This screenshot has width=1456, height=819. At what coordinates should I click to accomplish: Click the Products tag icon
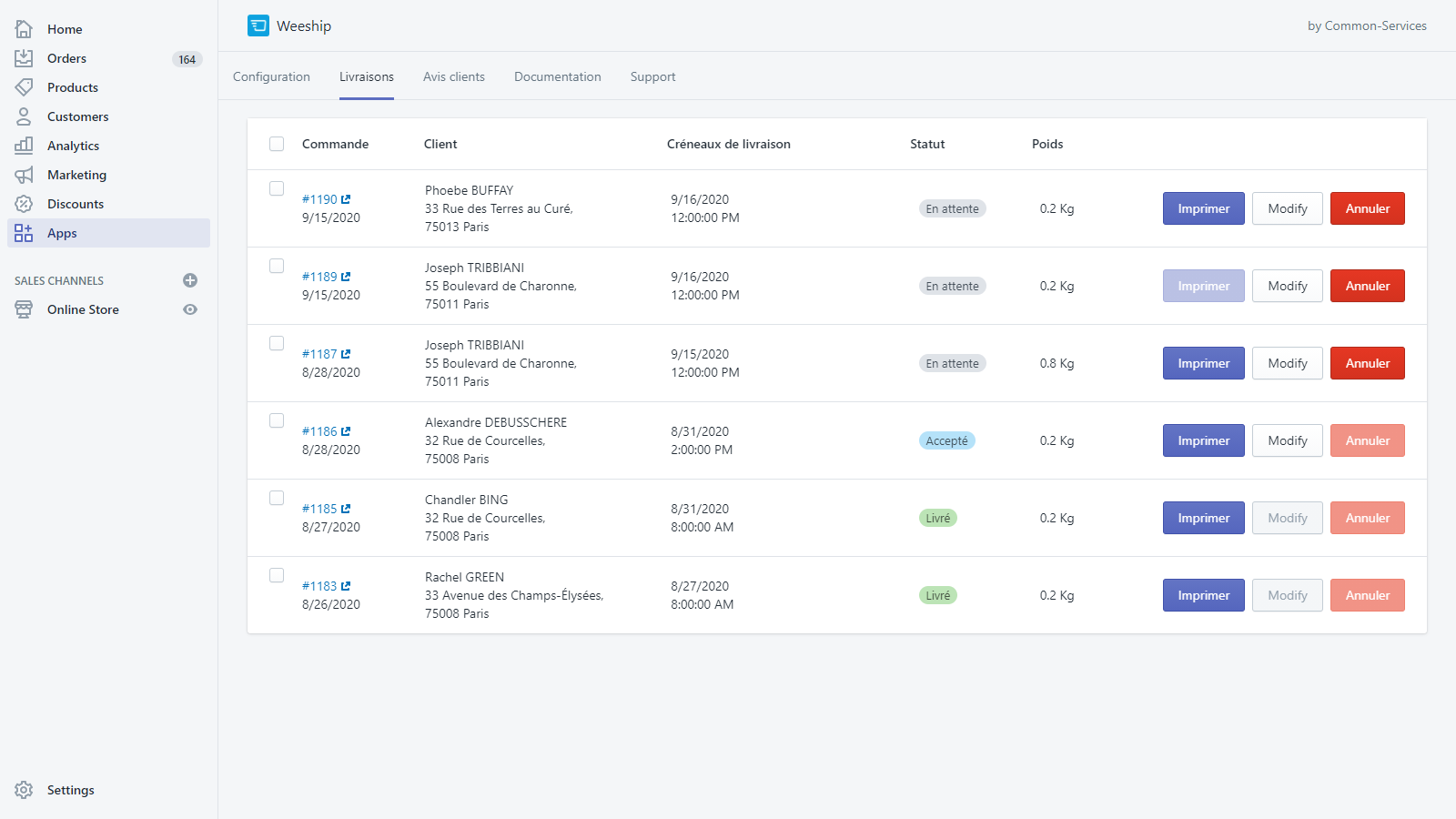pos(24,87)
